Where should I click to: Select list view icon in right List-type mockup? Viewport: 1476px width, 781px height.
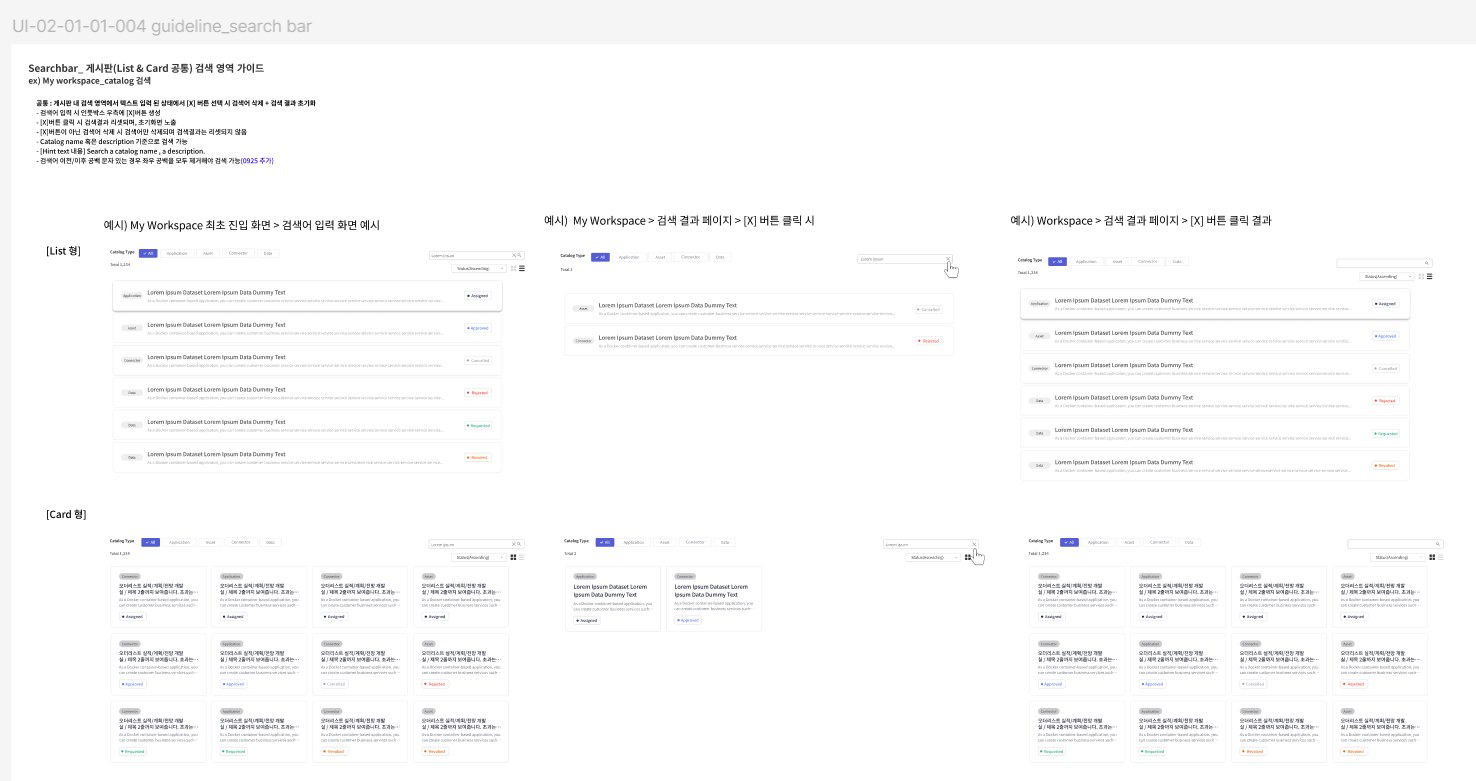tap(1430, 276)
